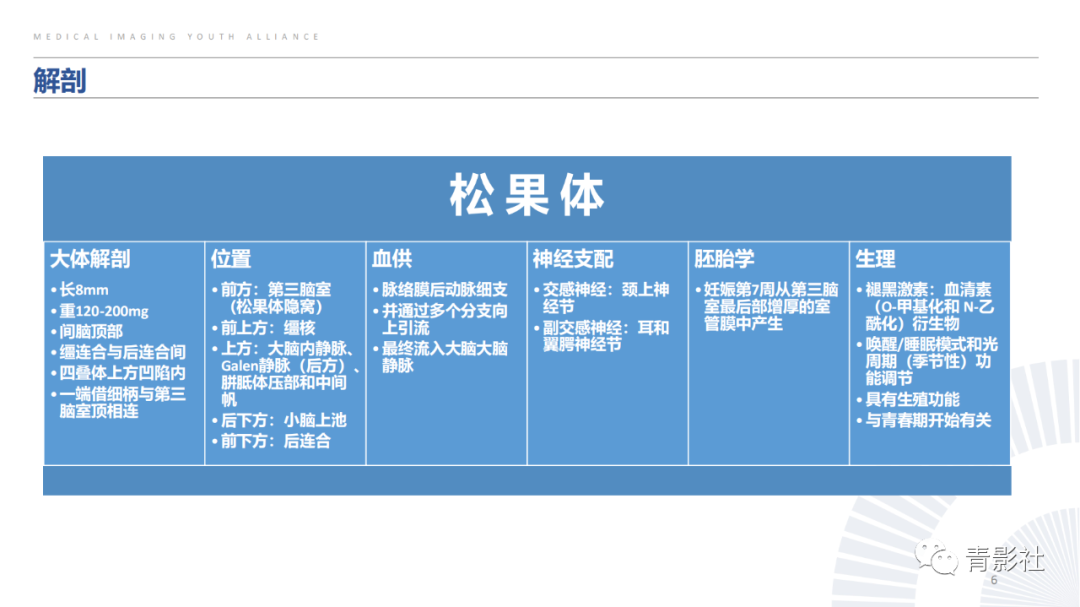Select the 神经支配 column header

coord(573,259)
